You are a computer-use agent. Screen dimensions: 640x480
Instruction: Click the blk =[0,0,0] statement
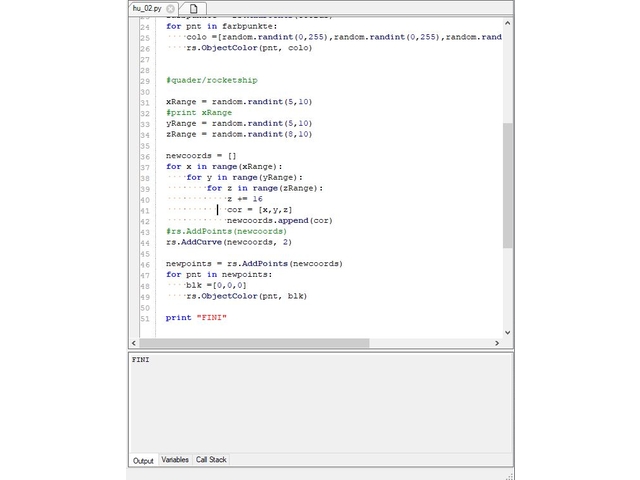216,285
